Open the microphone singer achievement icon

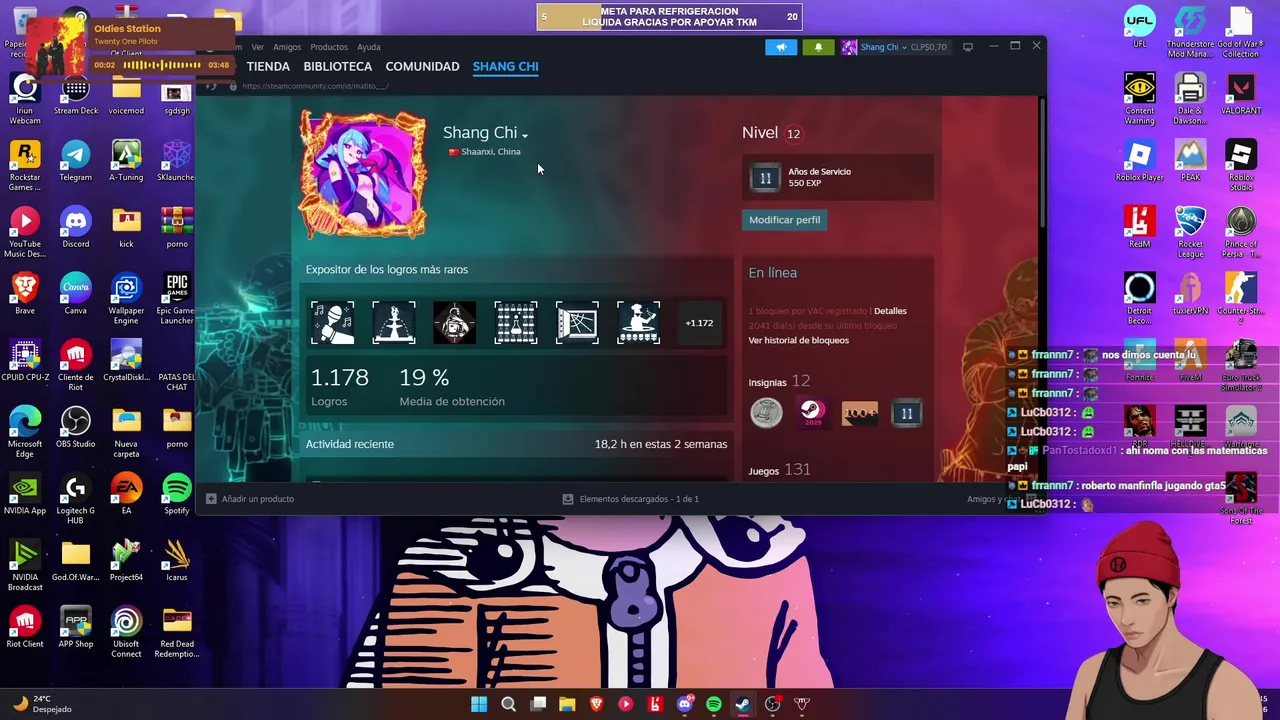coord(332,323)
